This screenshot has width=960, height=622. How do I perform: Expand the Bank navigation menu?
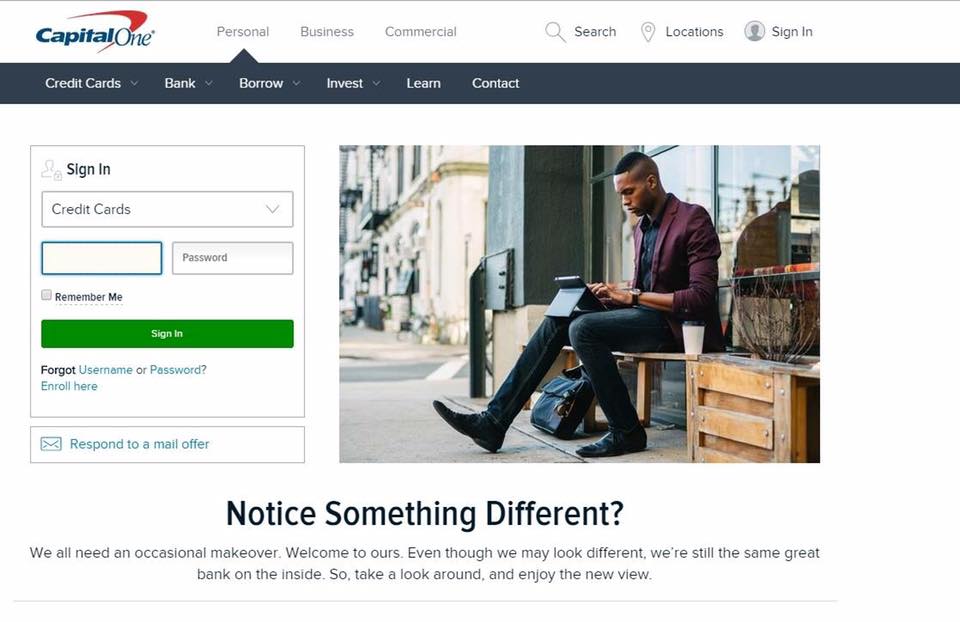click(x=188, y=83)
